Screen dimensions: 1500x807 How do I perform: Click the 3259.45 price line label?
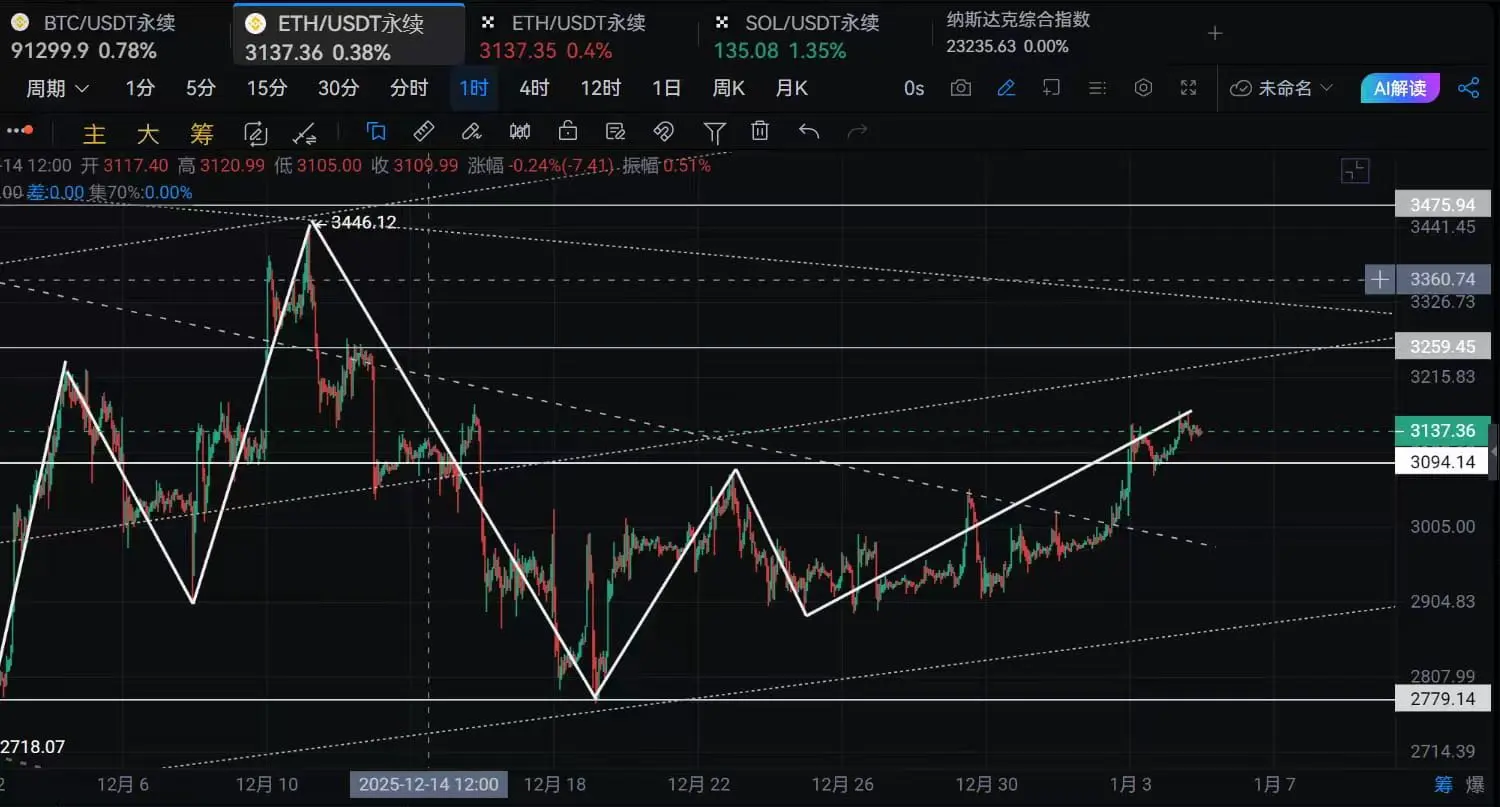point(1443,347)
